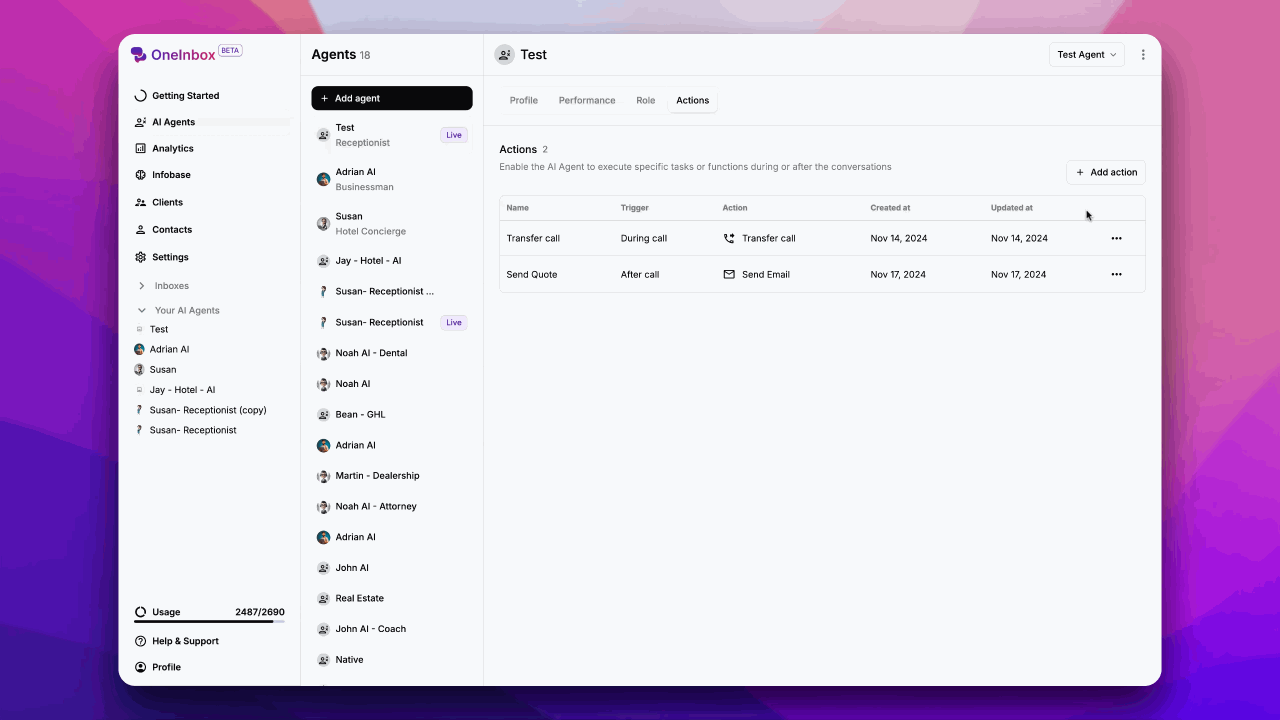Viewport: 1280px width, 720px height.
Task: Open three-dot menu for Transfer call row
Action: click(x=1116, y=238)
